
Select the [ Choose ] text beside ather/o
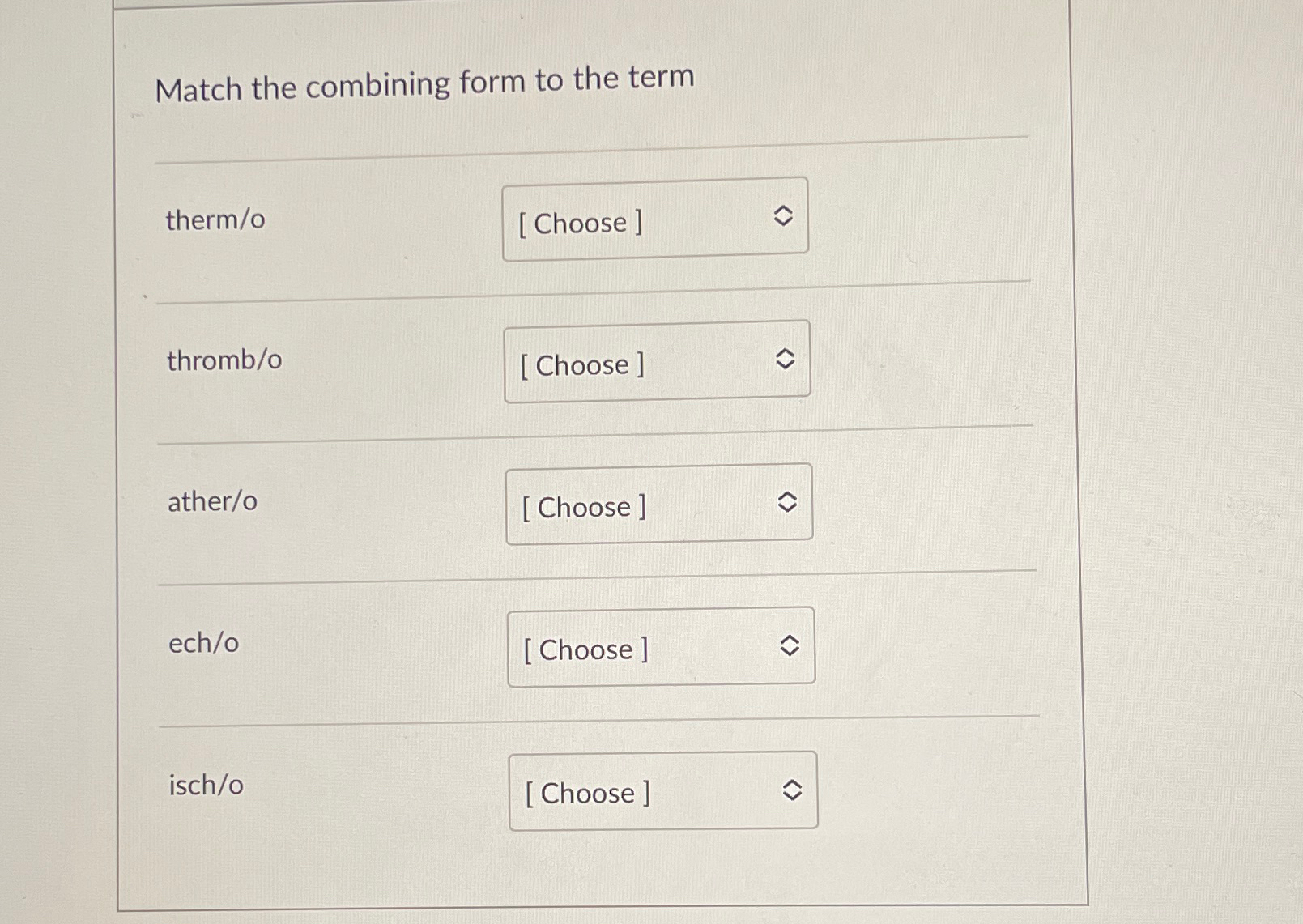point(582,507)
